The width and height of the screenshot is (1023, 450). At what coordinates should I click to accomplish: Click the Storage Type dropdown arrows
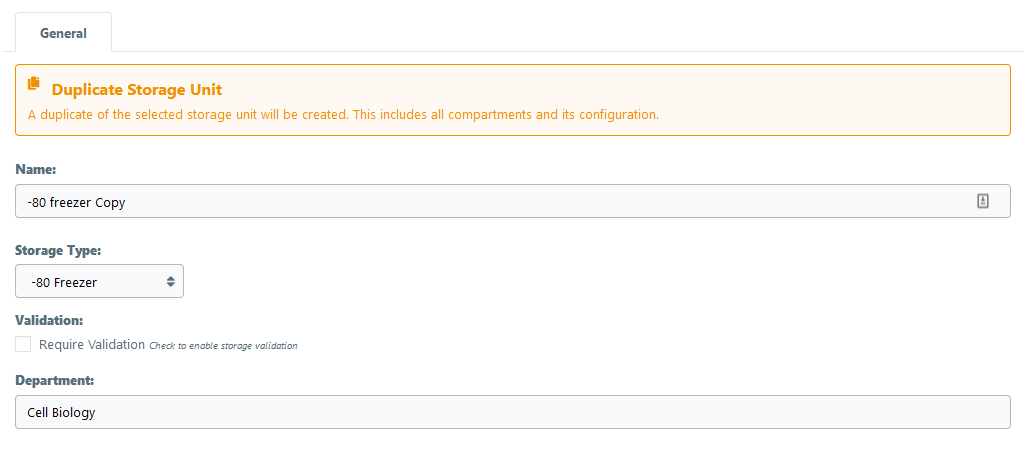[x=170, y=282]
